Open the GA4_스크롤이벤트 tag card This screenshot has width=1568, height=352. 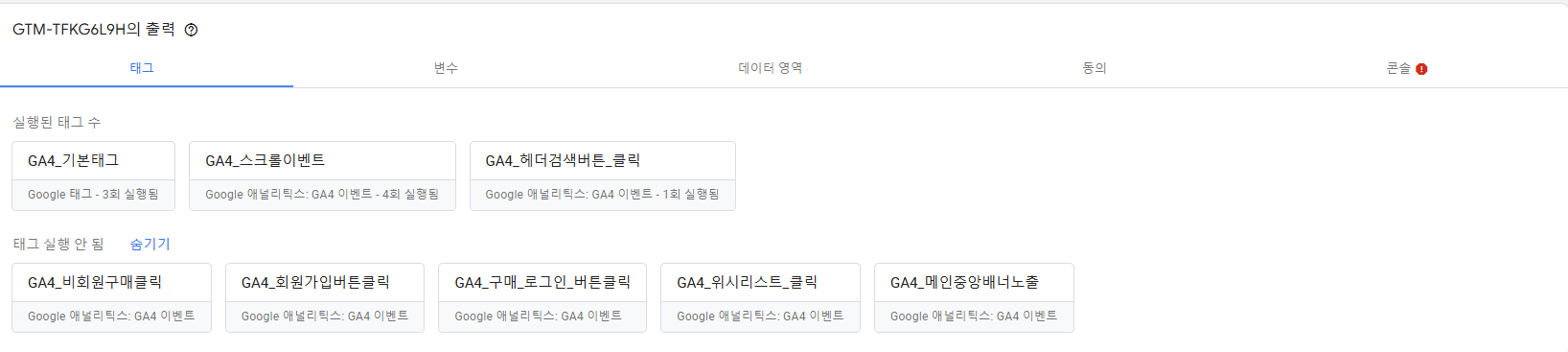click(322, 176)
